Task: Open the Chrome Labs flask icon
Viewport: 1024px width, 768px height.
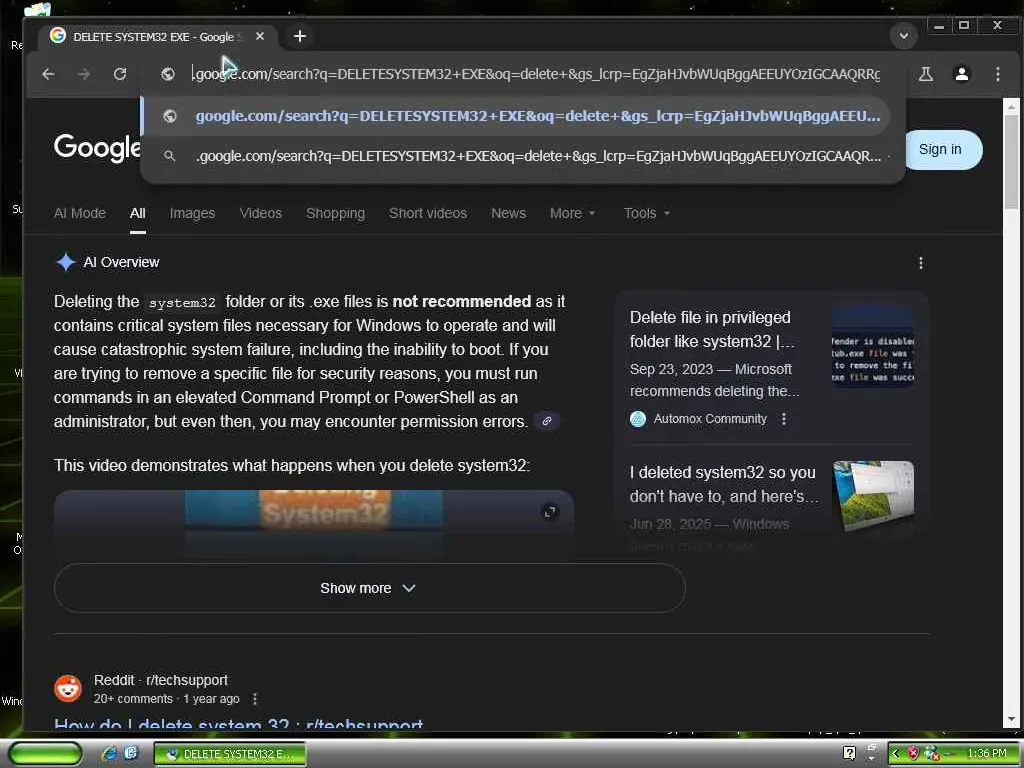Action: [x=925, y=74]
